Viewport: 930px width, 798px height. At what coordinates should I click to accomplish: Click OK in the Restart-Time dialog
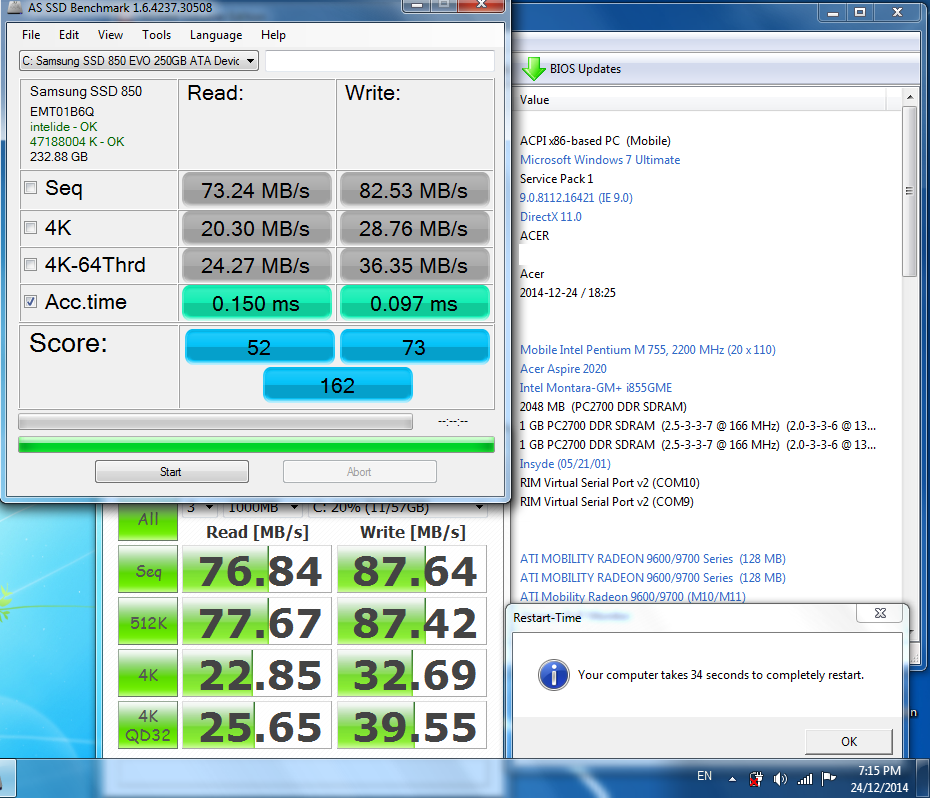coord(848,742)
